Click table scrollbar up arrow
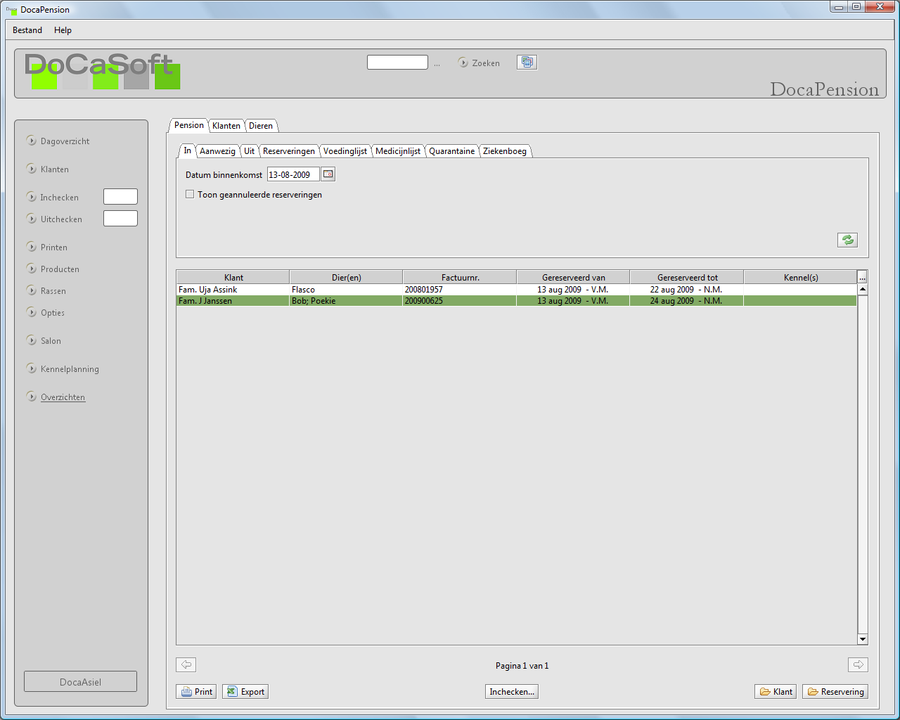This screenshot has height=720, width=900. 862,289
